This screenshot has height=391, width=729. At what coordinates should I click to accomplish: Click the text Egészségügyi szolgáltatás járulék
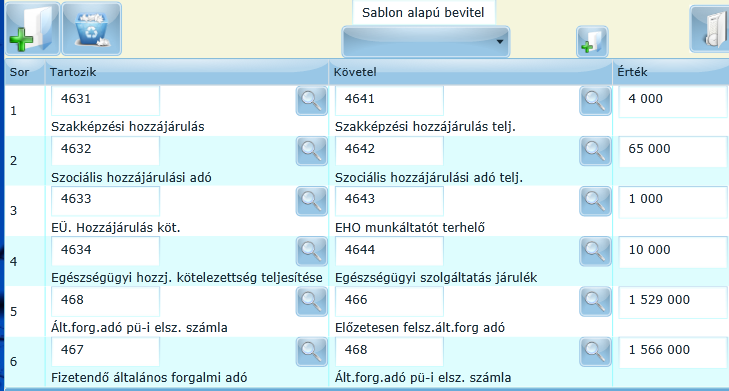click(436, 278)
